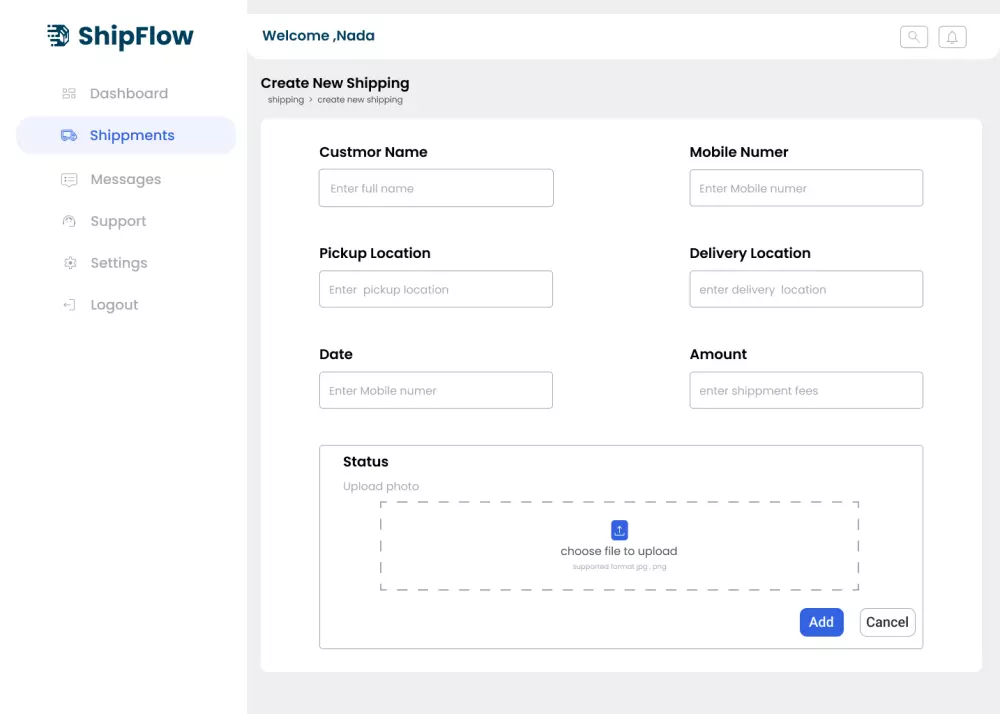Image resolution: width=1000 pixels, height=714 pixels.
Task: Click the blue upload file icon
Action: pyautogui.click(x=619, y=530)
